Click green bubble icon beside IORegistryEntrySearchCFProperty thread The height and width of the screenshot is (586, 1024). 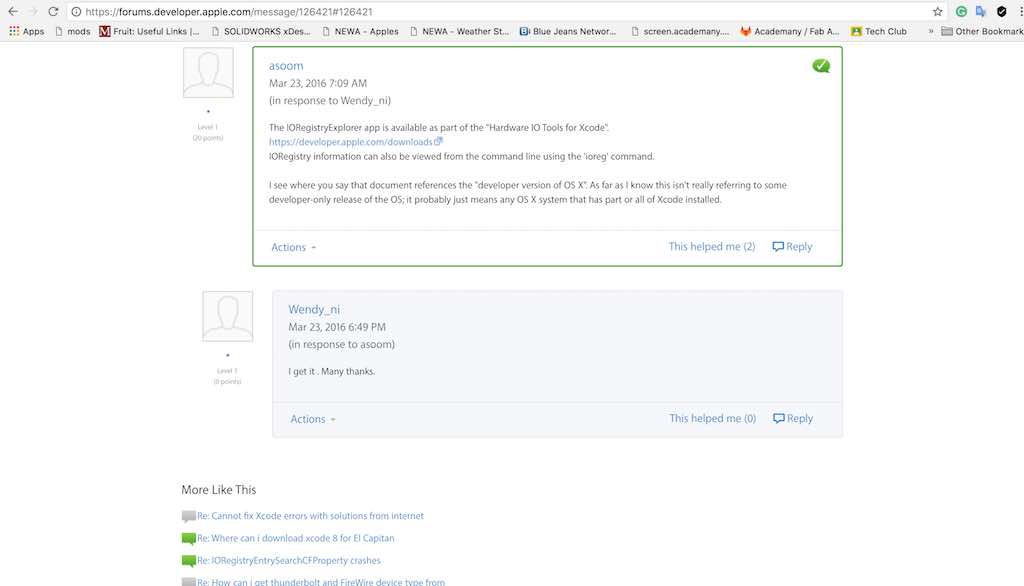[189, 561]
